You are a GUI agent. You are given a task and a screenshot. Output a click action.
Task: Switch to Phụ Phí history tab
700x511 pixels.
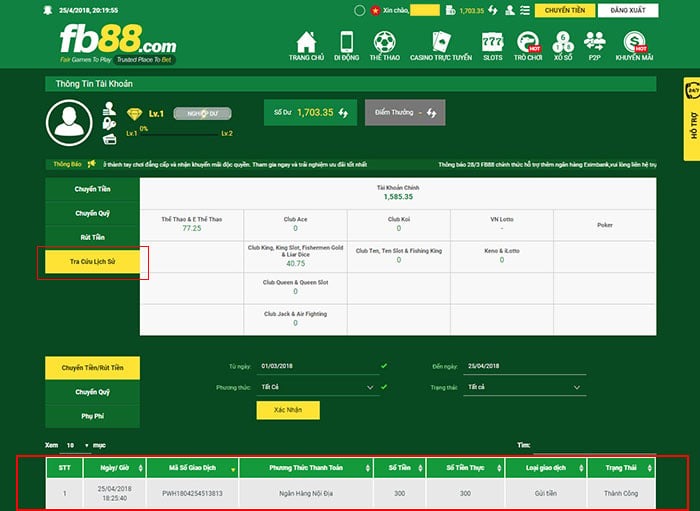point(92,416)
